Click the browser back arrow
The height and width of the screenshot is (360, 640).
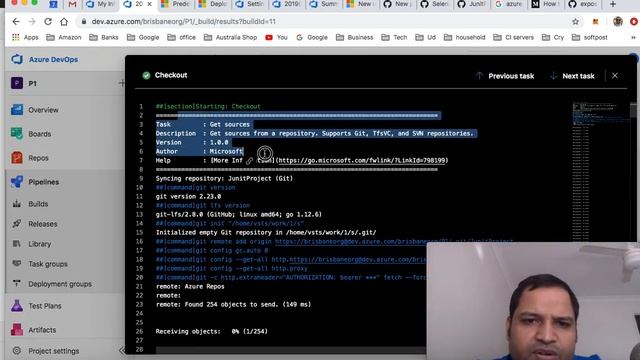[16, 22]
